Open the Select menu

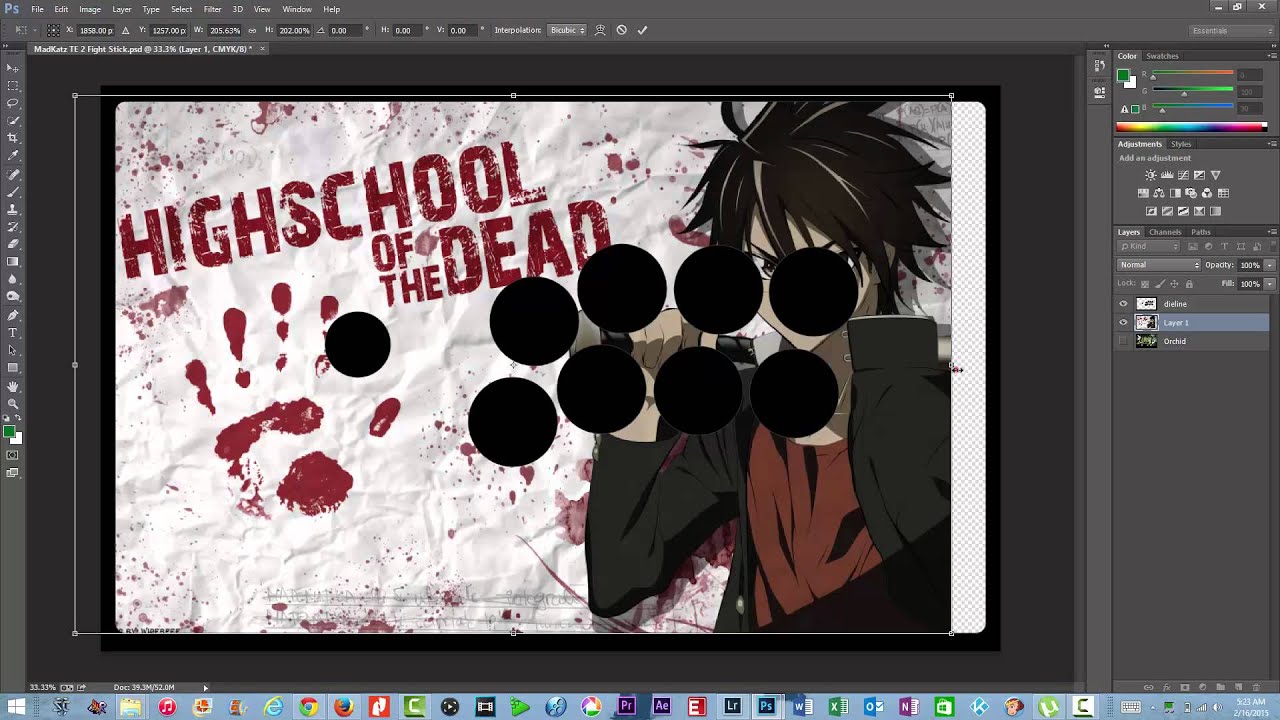click(x=181, y=9)
